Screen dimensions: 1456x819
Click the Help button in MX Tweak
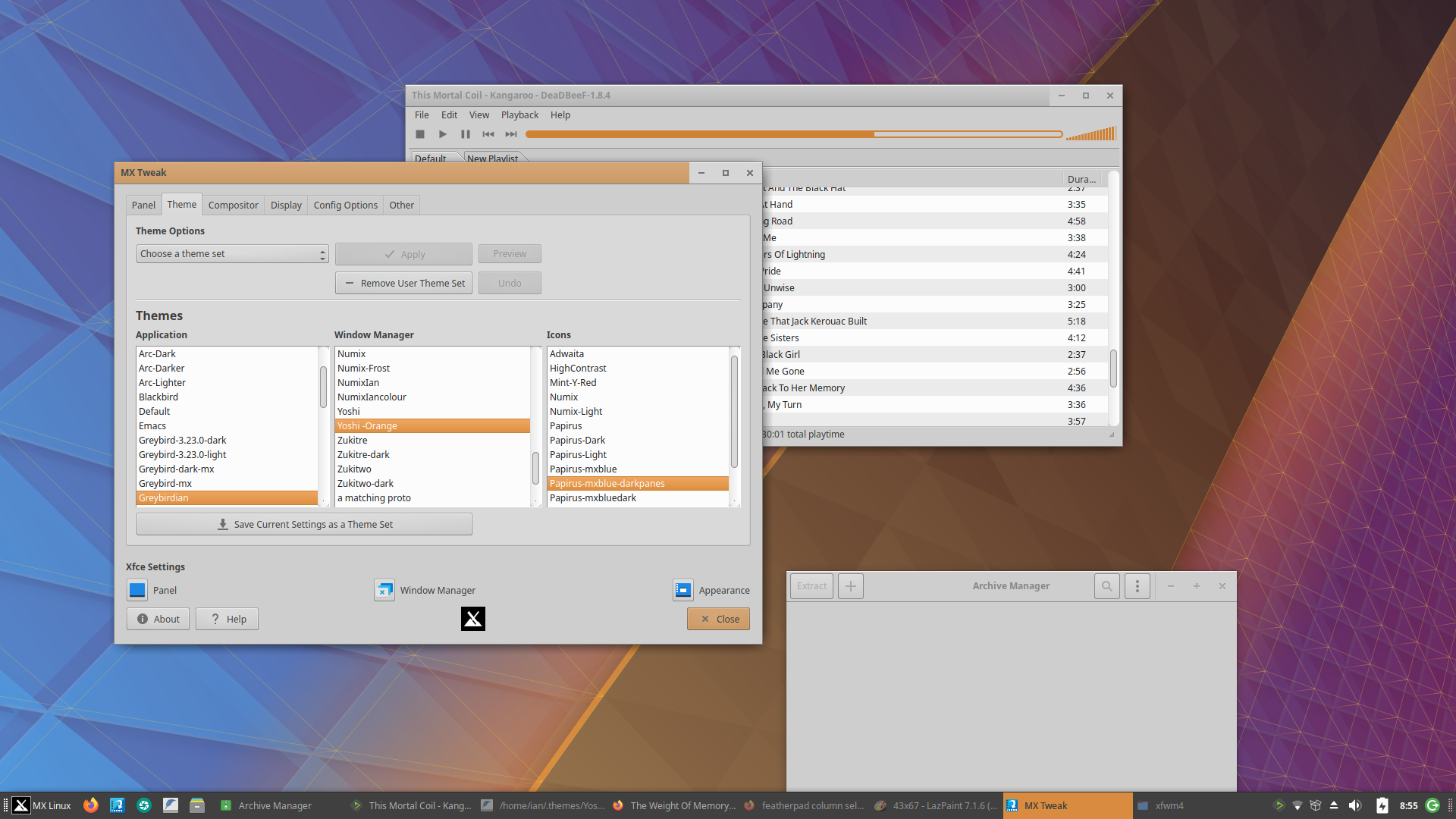coord(227,620)
